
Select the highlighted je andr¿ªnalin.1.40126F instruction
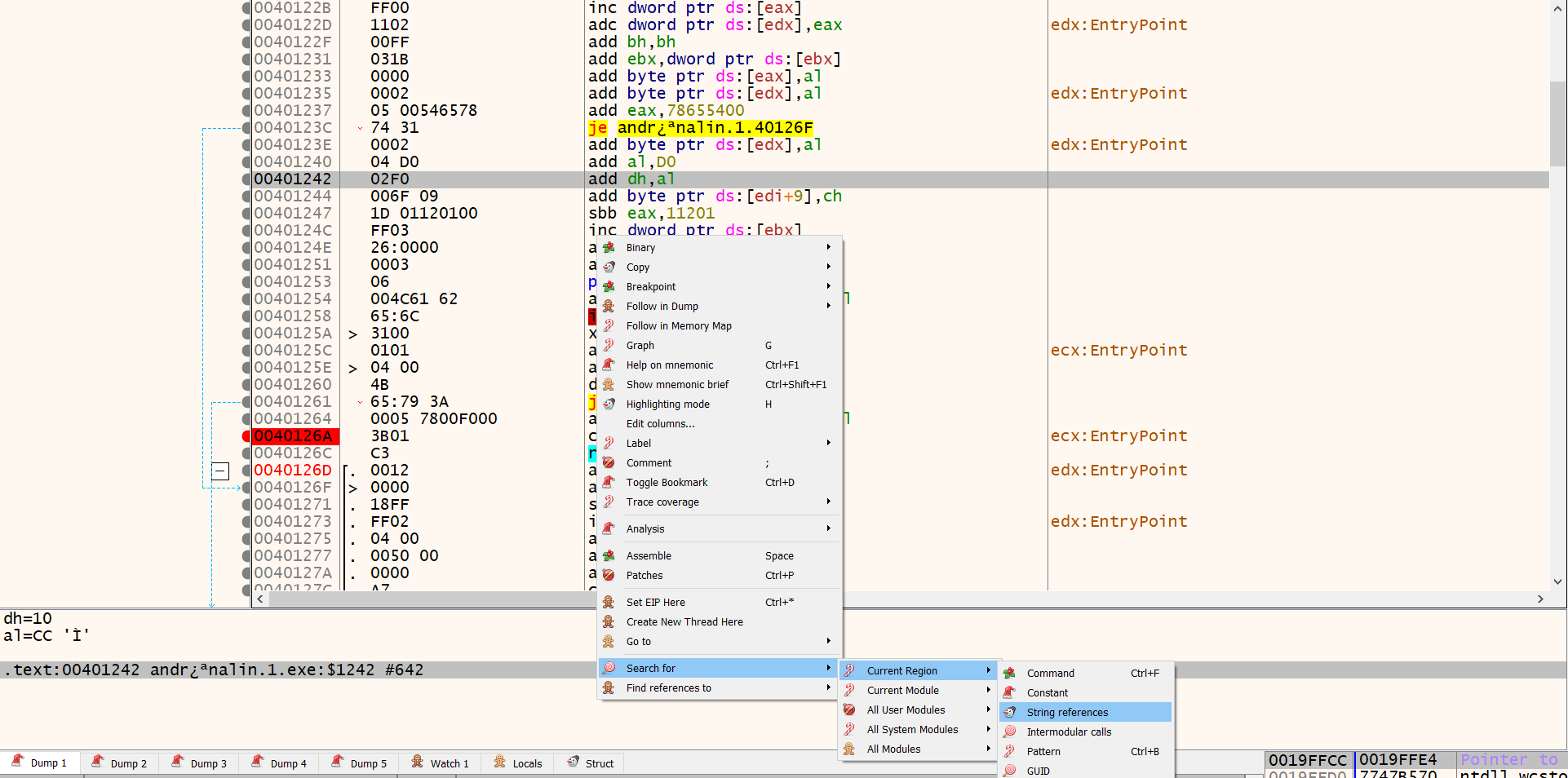(701, 128)
